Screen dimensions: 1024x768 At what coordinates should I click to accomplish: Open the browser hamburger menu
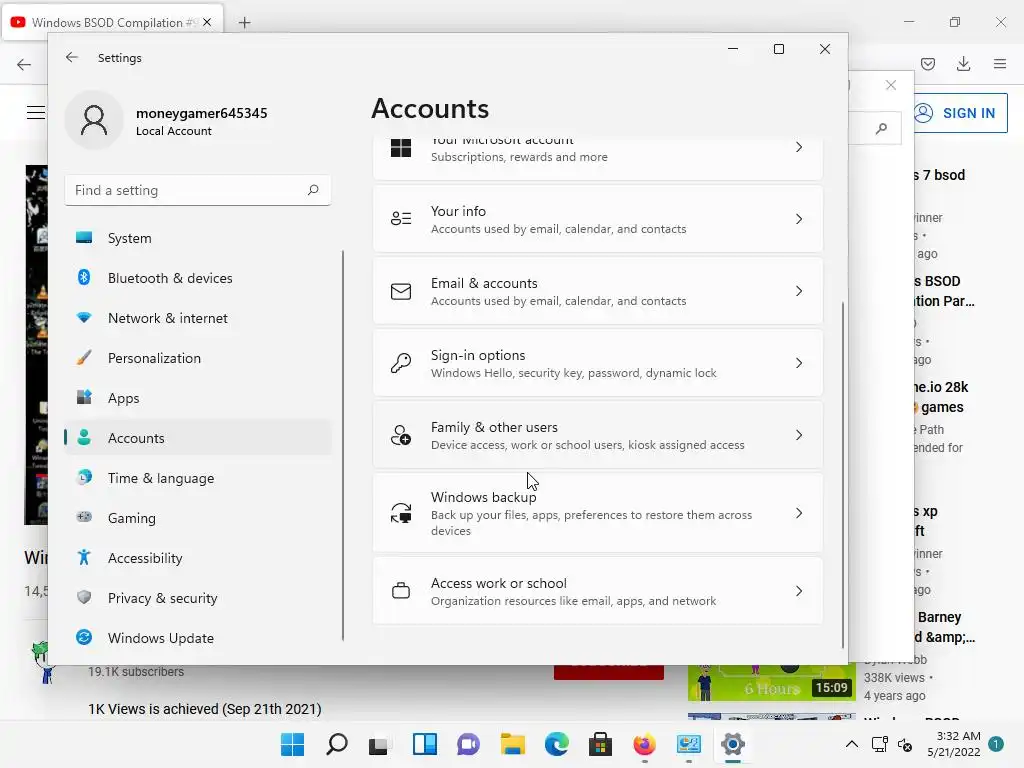(1000, 63)
